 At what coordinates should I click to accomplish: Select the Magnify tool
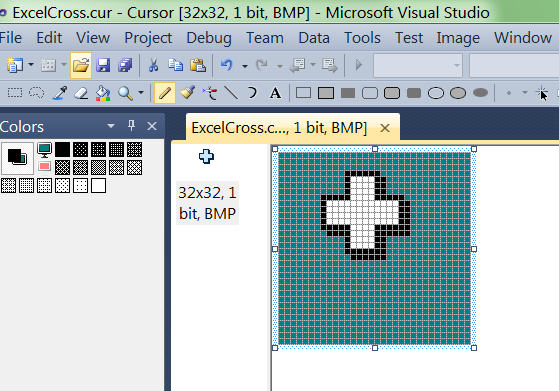[x=125, y=93]
